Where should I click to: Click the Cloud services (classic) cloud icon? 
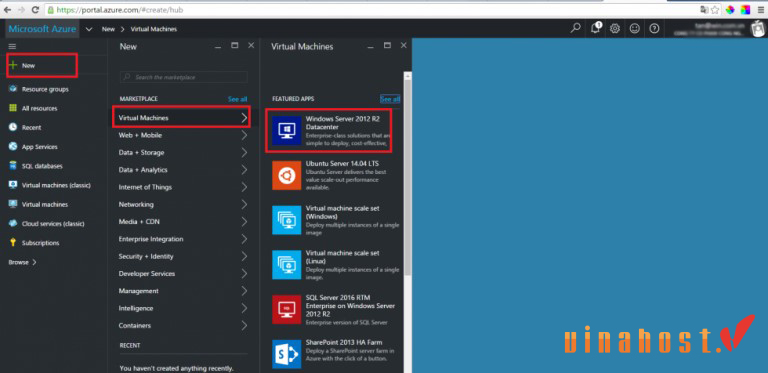pos(13,224)
